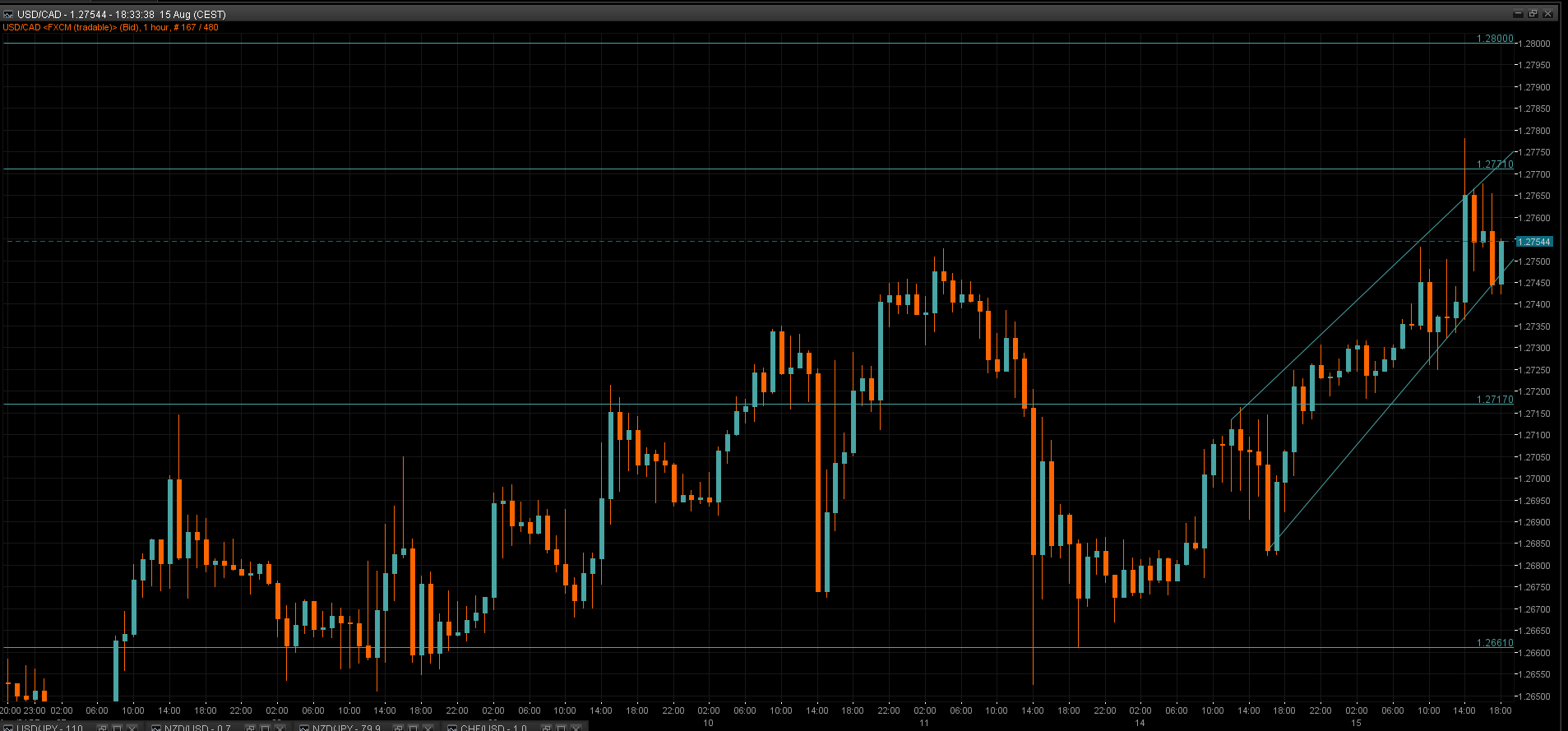Click the 1.26900 price axis label
The height and width of the screenshot is (731, 1568).
coord(1534,522)
